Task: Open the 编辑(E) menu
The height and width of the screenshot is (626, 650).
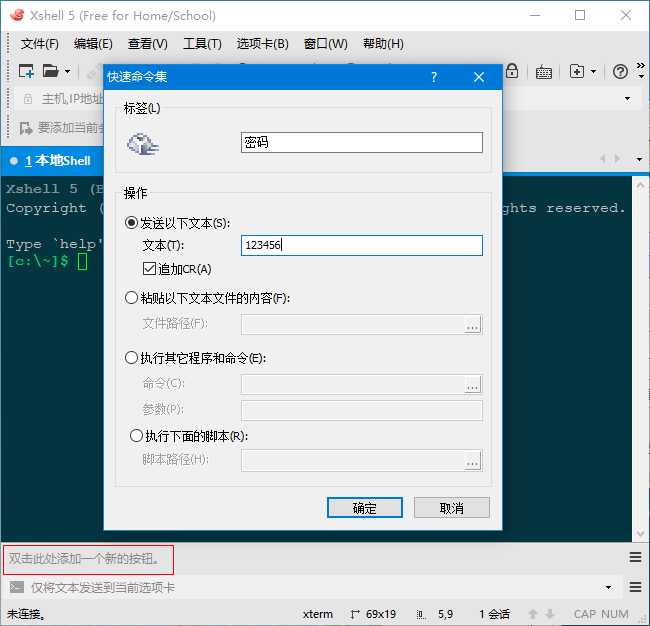Action: point(93,44)
